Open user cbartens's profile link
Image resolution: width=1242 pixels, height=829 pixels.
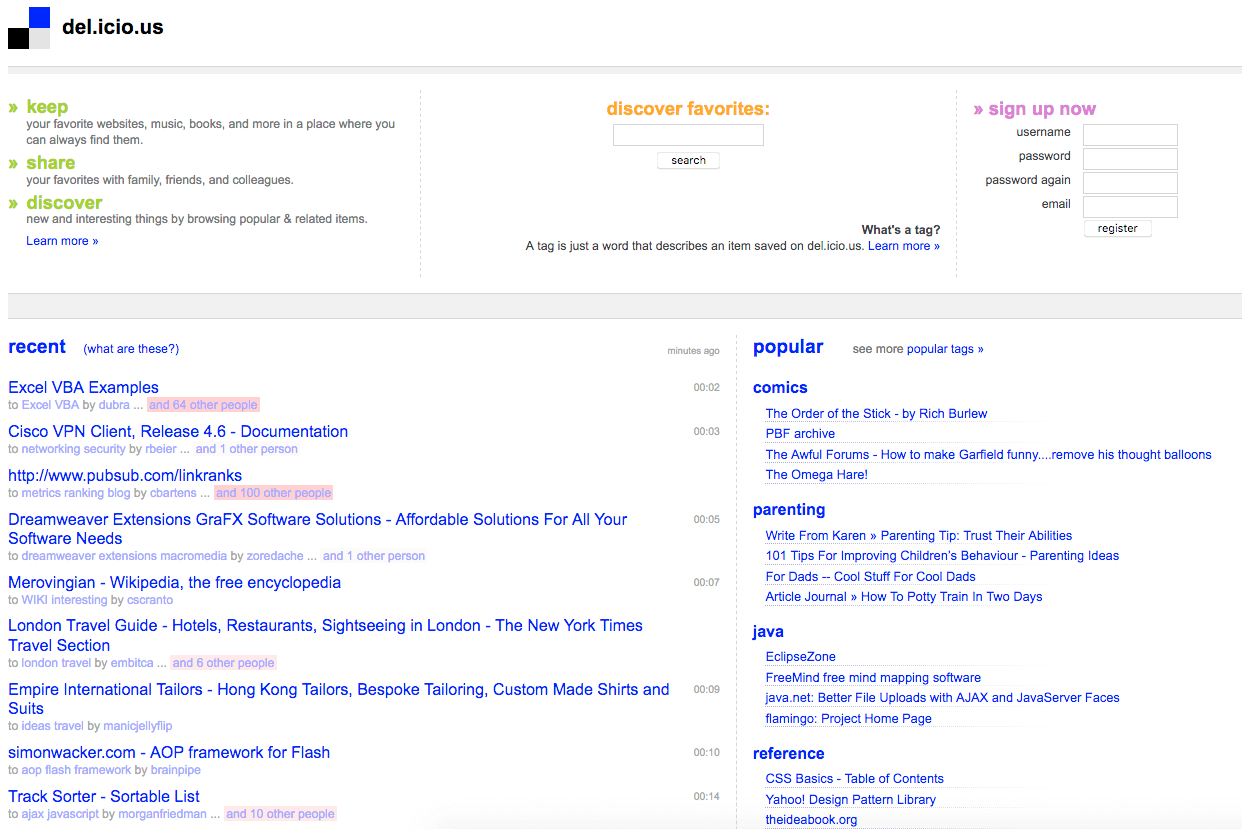[x=173, y=493]
